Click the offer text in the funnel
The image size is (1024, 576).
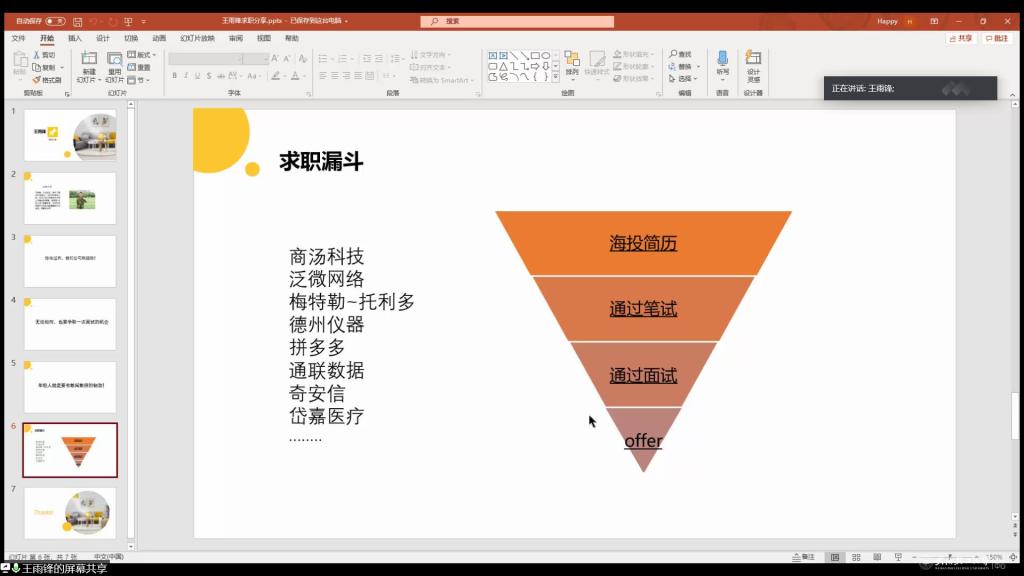tap(643, 441)
